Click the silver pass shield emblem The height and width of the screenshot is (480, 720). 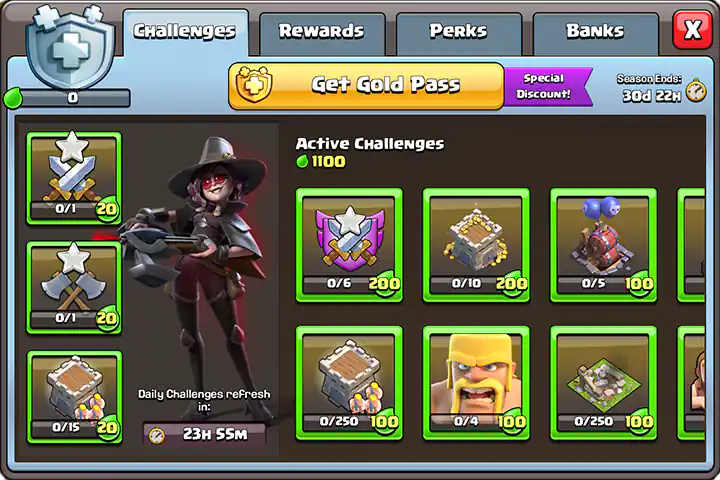coord(70,46)
